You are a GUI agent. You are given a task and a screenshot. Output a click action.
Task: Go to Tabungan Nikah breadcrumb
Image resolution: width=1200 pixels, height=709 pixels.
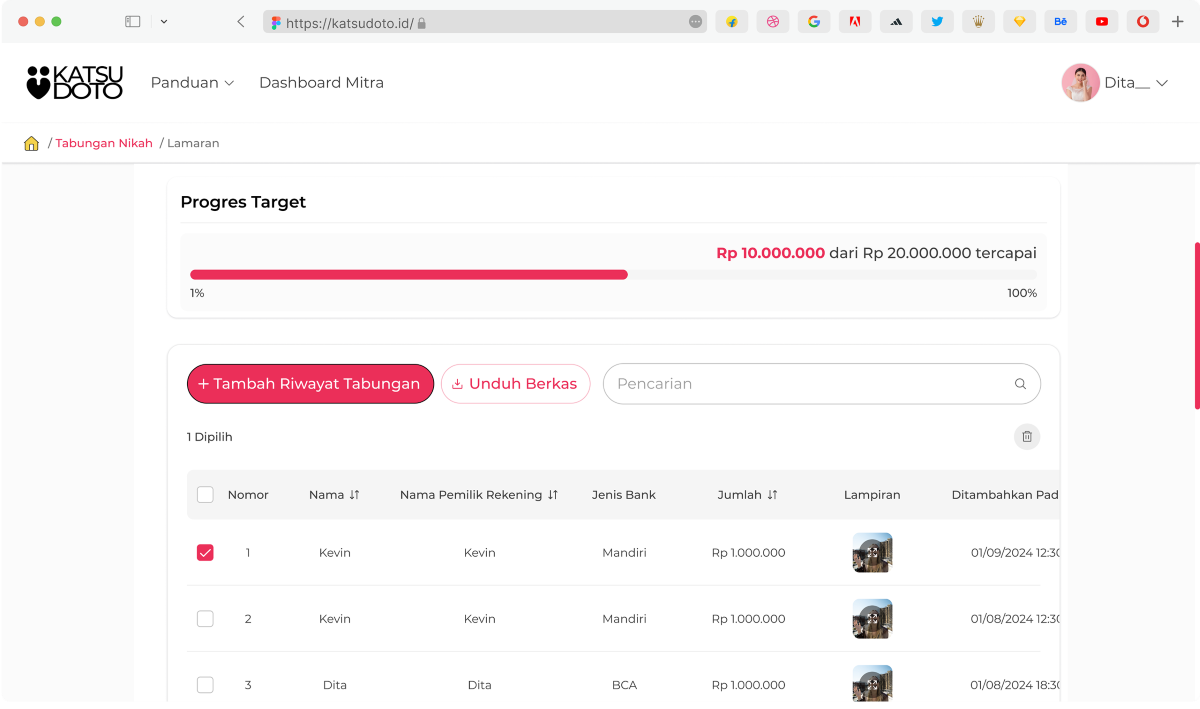[x=104, y=143]
